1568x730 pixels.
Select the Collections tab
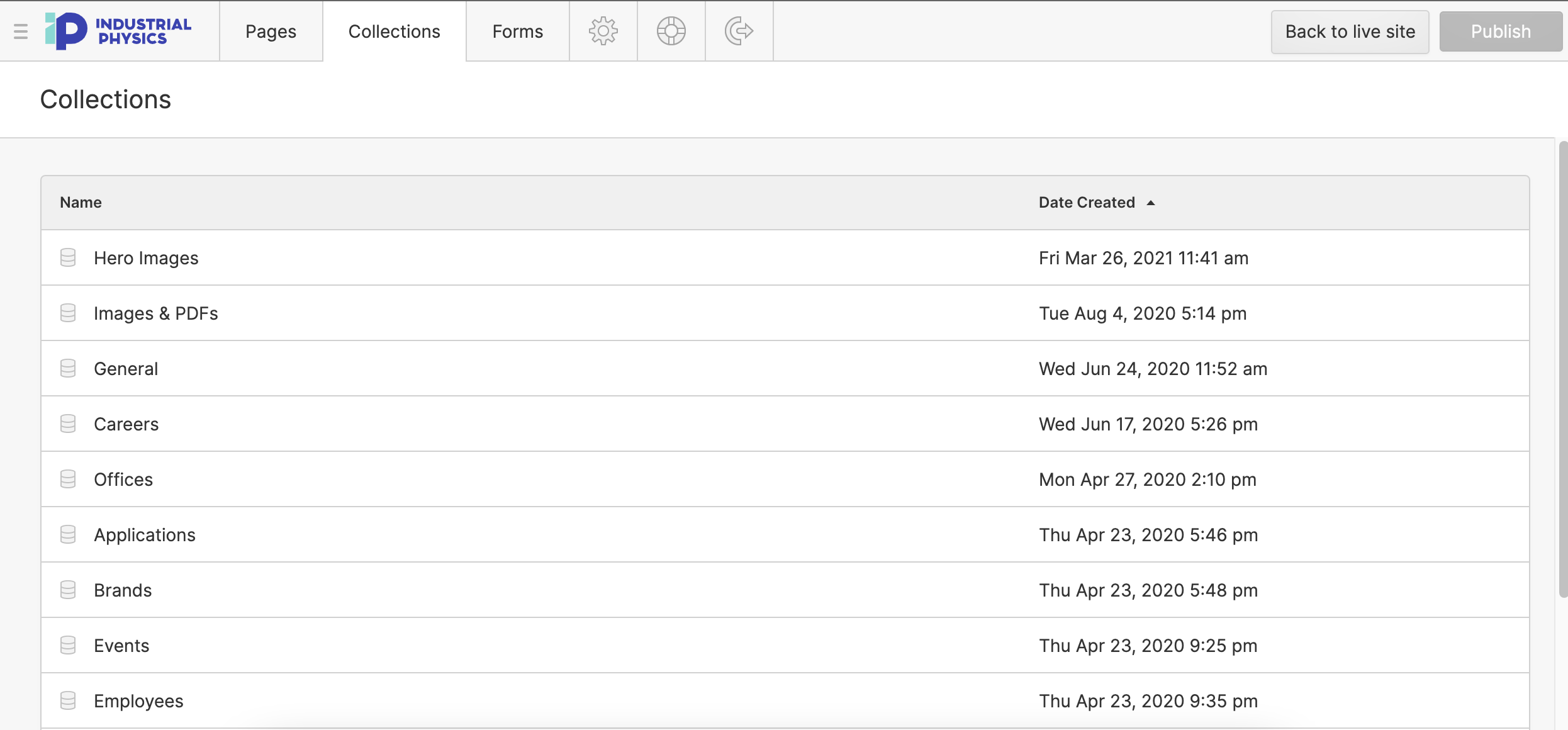click(x=394, y=31)
